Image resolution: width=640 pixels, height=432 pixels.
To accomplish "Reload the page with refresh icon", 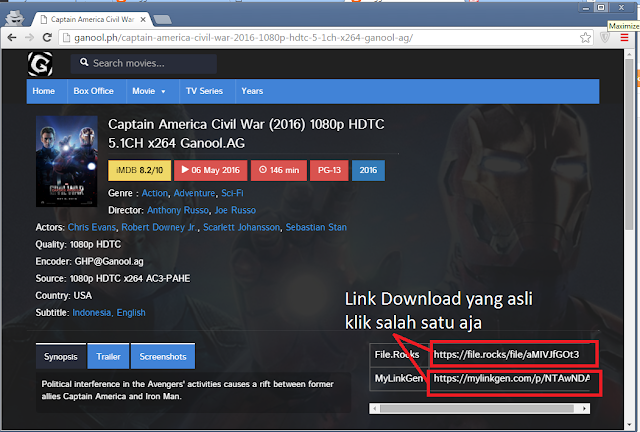I will [x=47, y=38].
